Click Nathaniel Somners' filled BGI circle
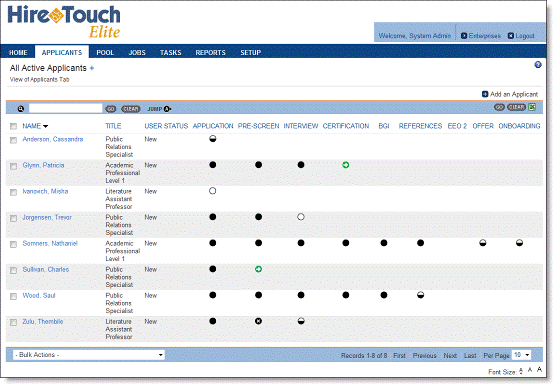Screen dimensions: 553x384 point(384,243)
